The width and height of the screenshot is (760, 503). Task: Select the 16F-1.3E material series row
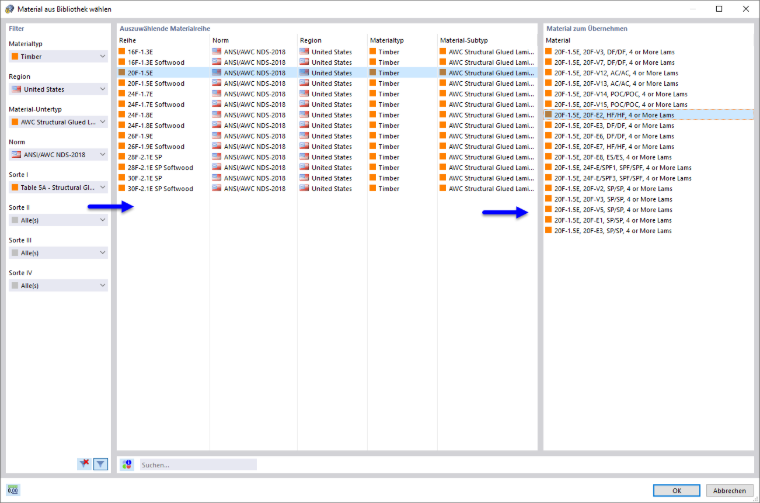coord(328,52)
